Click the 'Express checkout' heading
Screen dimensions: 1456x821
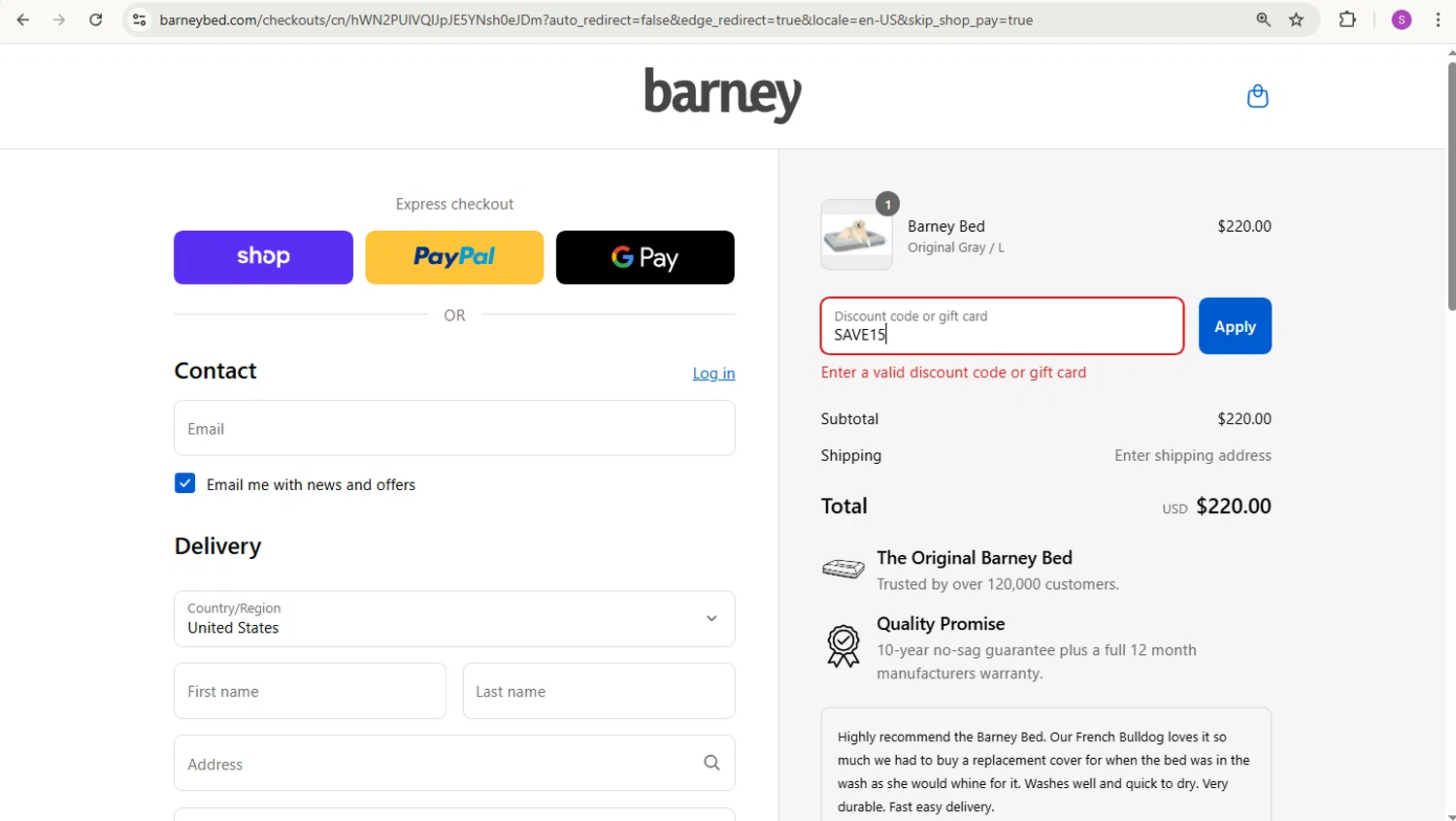454,204
